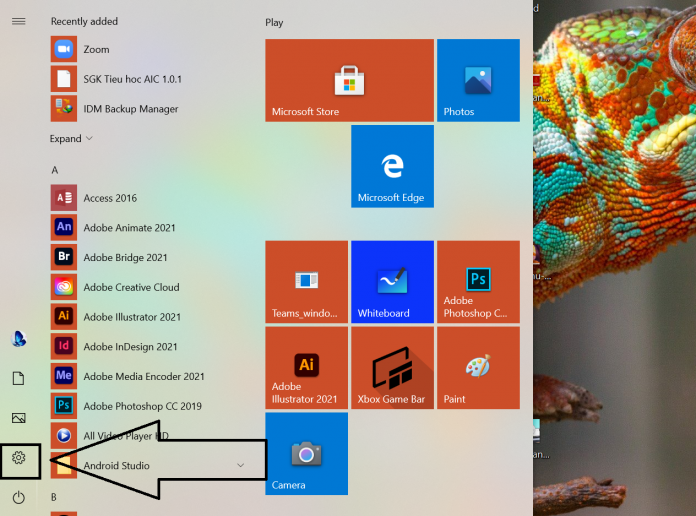Launch the Microsoft Edge tile
Screen dimensions: 696x516
392,166
